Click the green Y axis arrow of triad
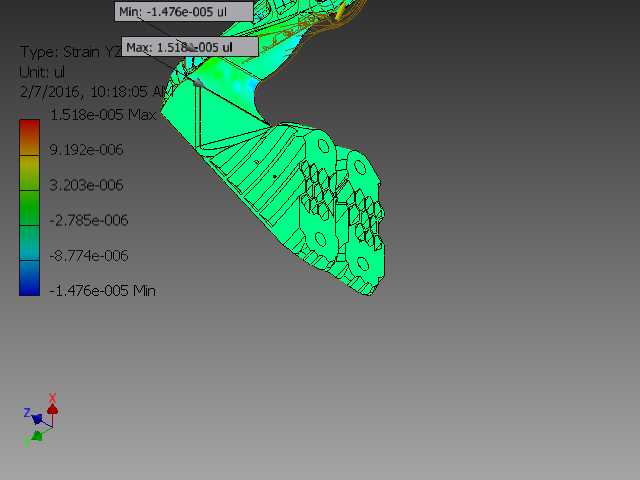 (37, 436)
